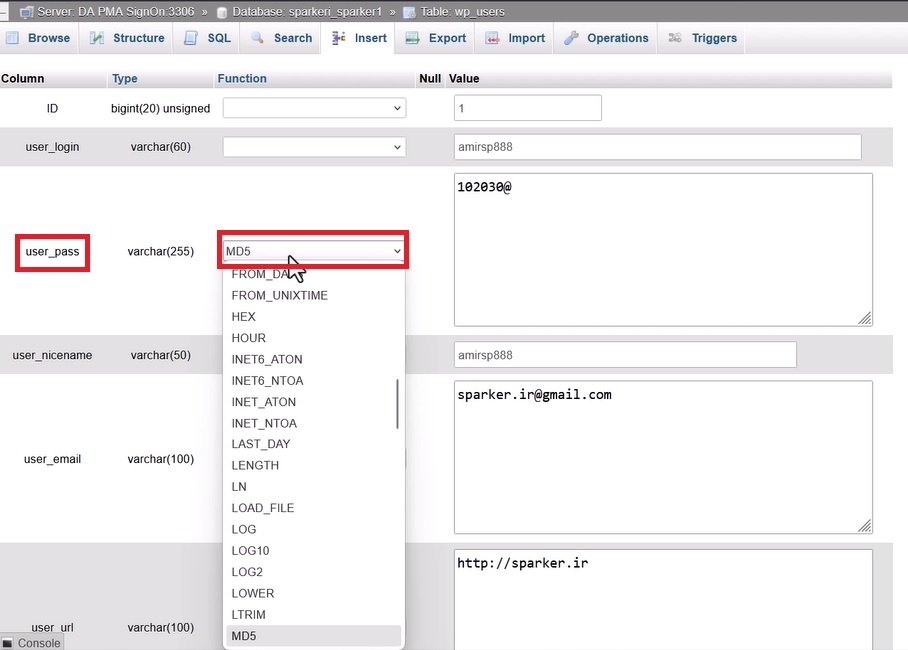
Task: Open the user_login function dropdown
Action: coord(314,147)
